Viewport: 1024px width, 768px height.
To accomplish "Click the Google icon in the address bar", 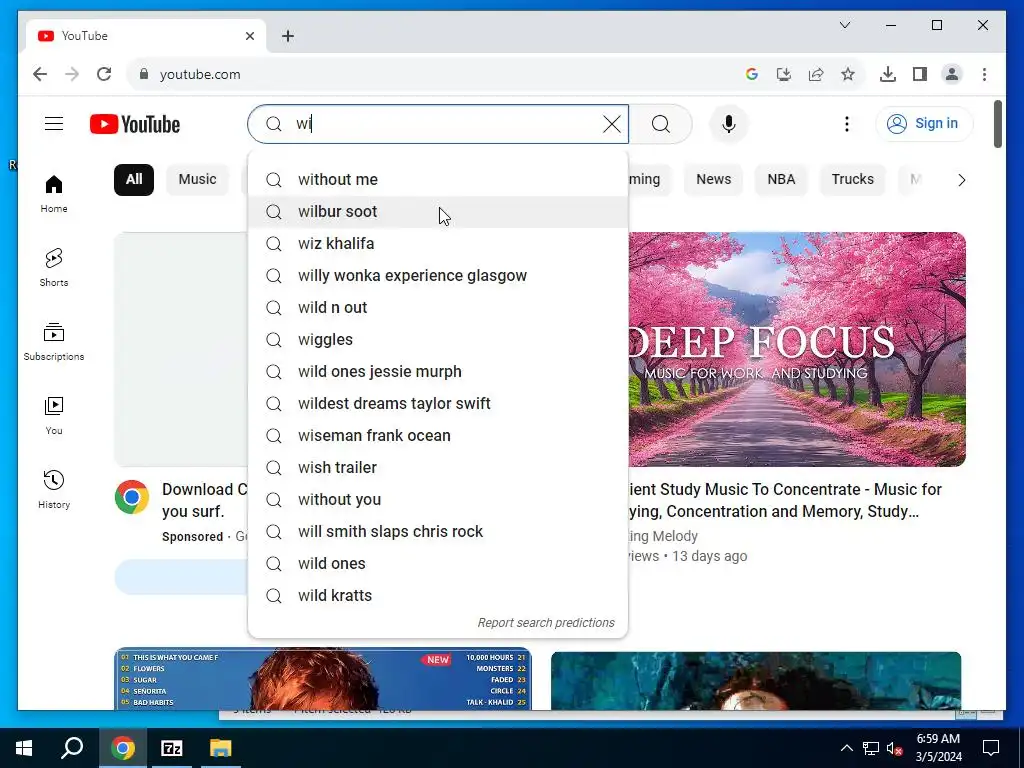I will click(752, 74).
